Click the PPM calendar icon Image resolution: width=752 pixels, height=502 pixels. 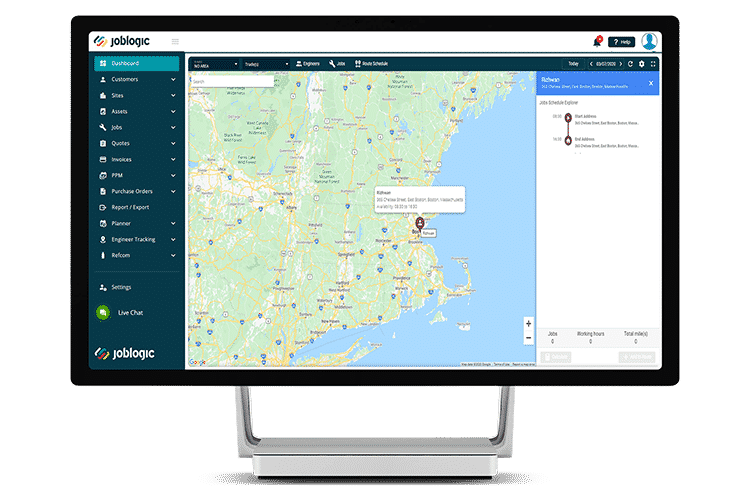tap(103, 175)
